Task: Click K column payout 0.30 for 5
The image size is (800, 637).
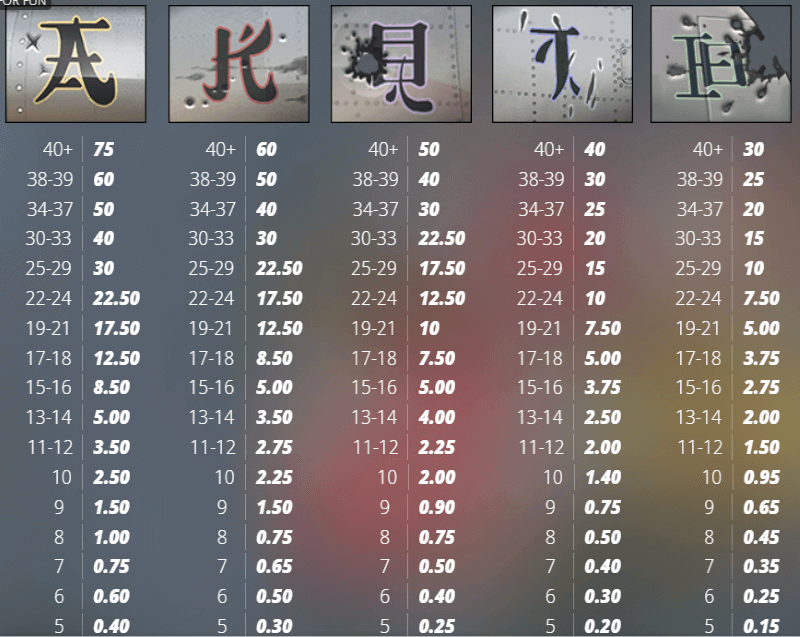Action: [x=274, y=626]
